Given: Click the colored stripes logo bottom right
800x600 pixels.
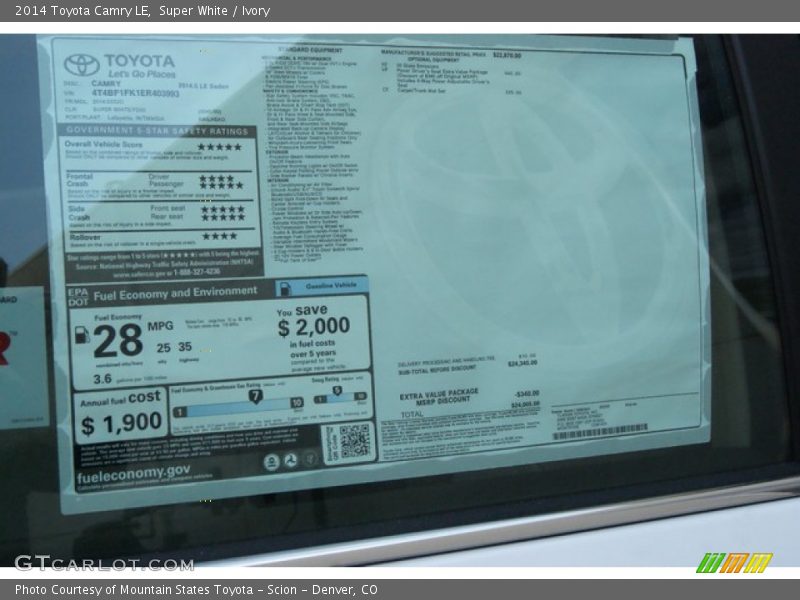Looking at the screenshot, I should coord(733,563).
